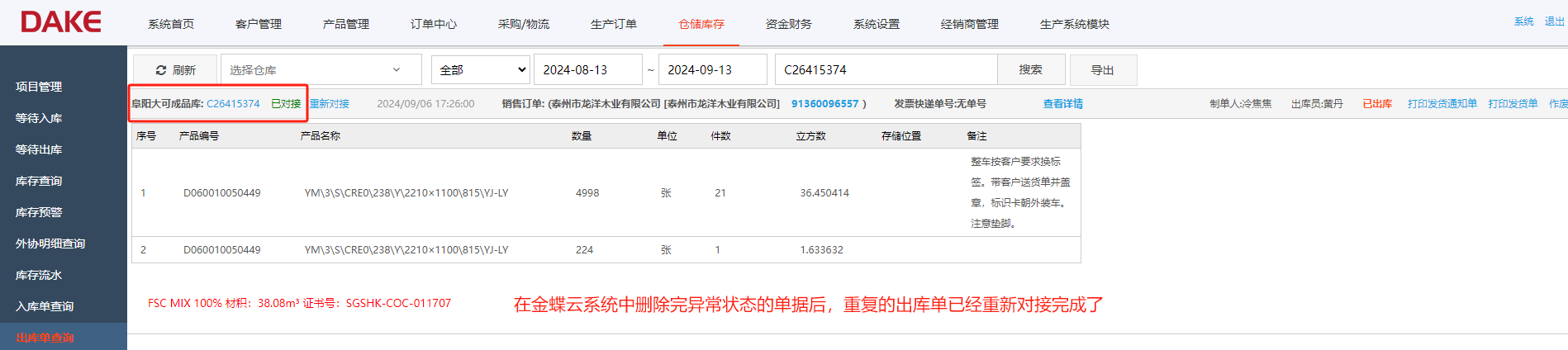The image size is (1568, 350).
Task: Expand the 全部 status dropdown
Action: 480,70
